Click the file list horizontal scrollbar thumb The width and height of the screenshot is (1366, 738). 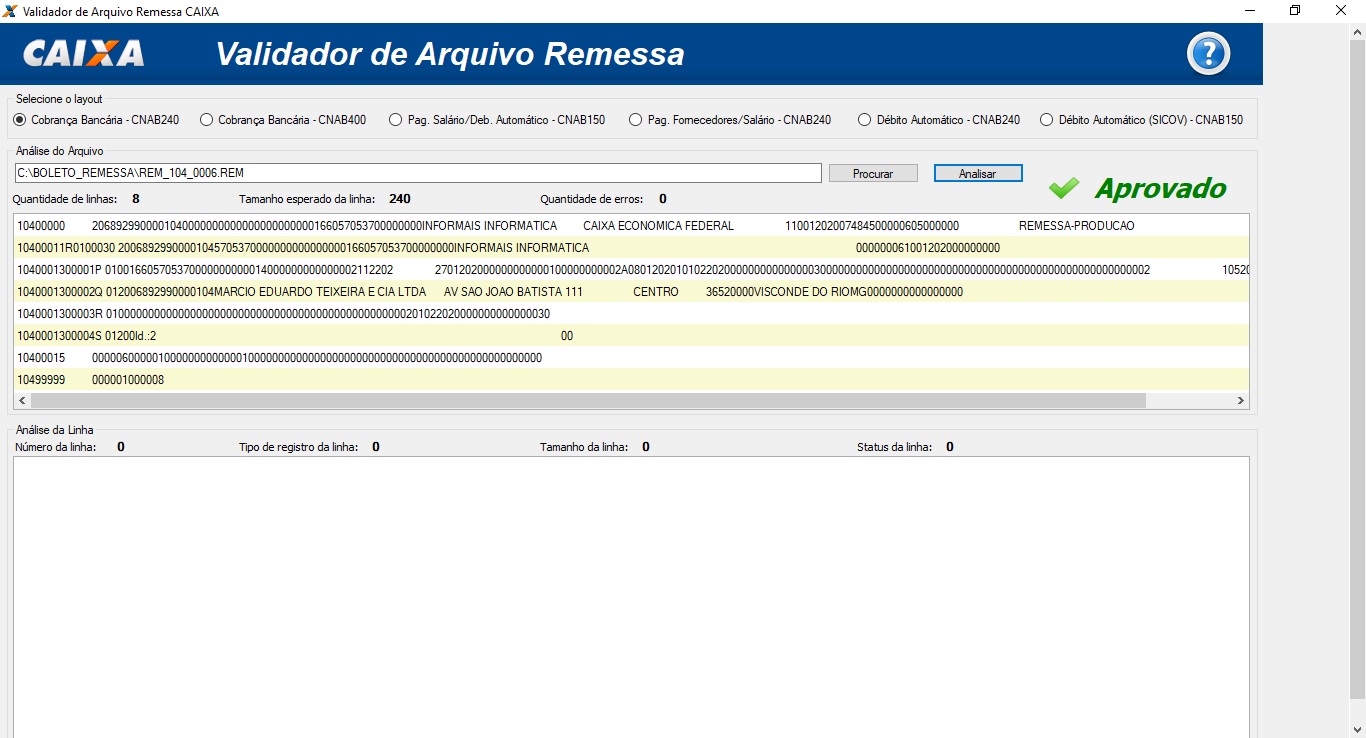588,401
